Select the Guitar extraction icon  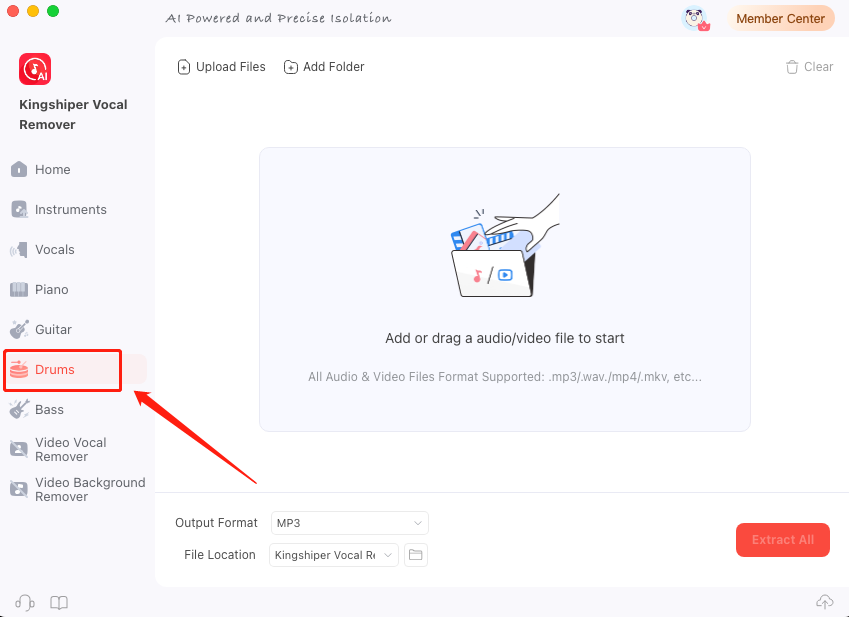(x=19, y=330)
